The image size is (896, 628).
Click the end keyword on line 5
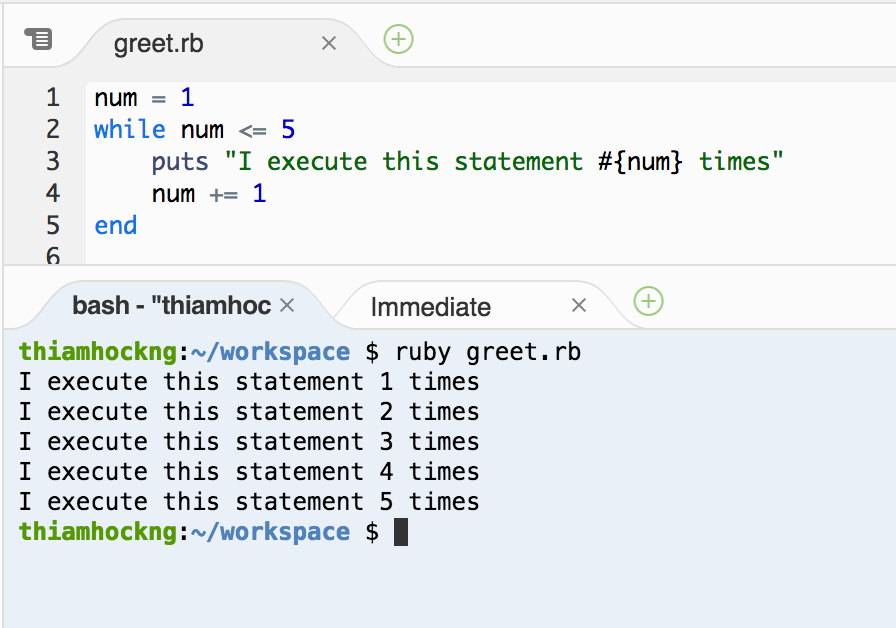pos(115,225)
